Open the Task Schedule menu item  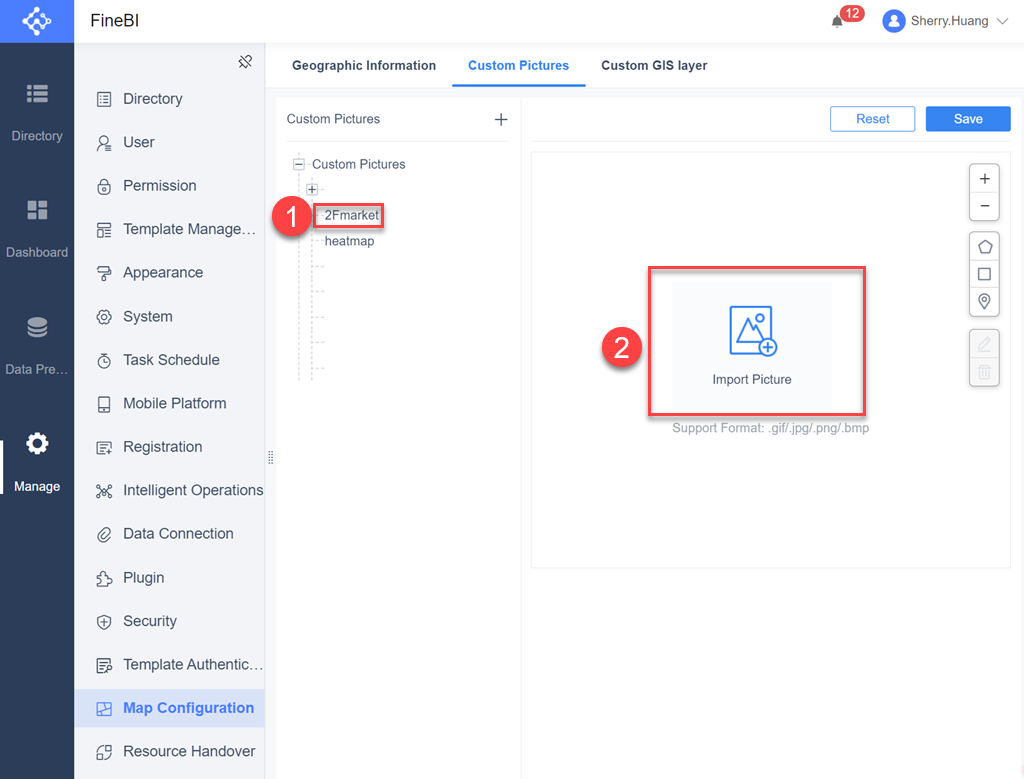pos(170,360)
